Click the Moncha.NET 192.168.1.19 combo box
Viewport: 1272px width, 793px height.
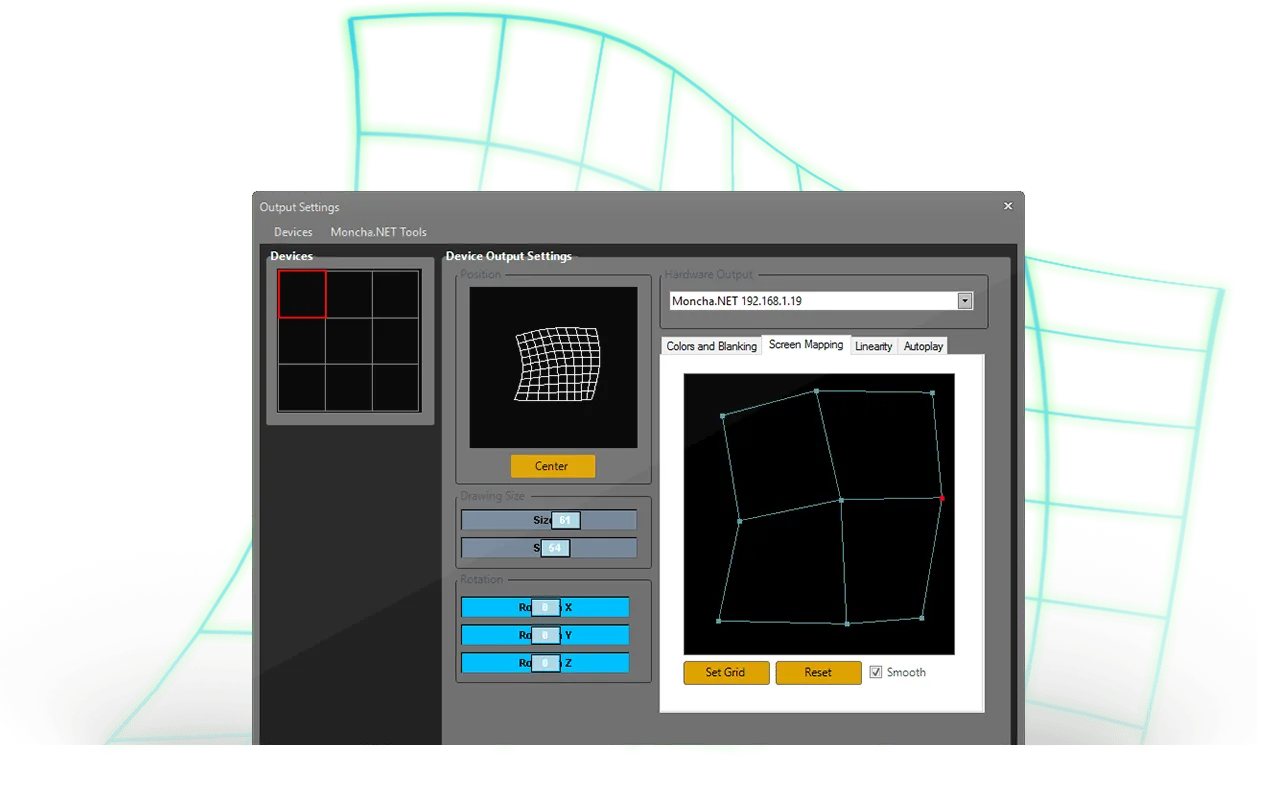click(821, 301)
